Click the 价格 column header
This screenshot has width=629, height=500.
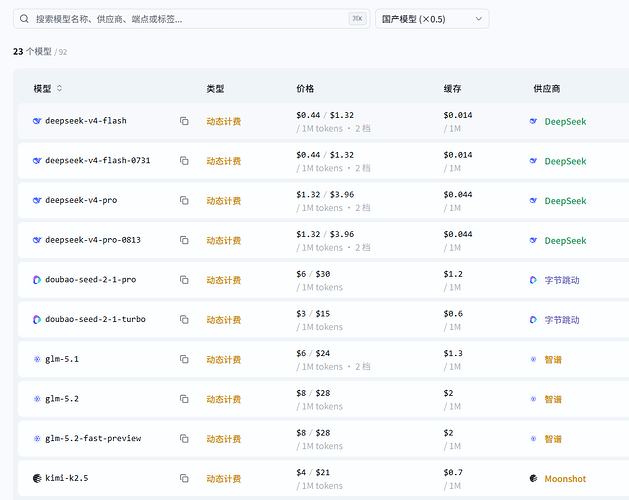click(x=305, y=89)
